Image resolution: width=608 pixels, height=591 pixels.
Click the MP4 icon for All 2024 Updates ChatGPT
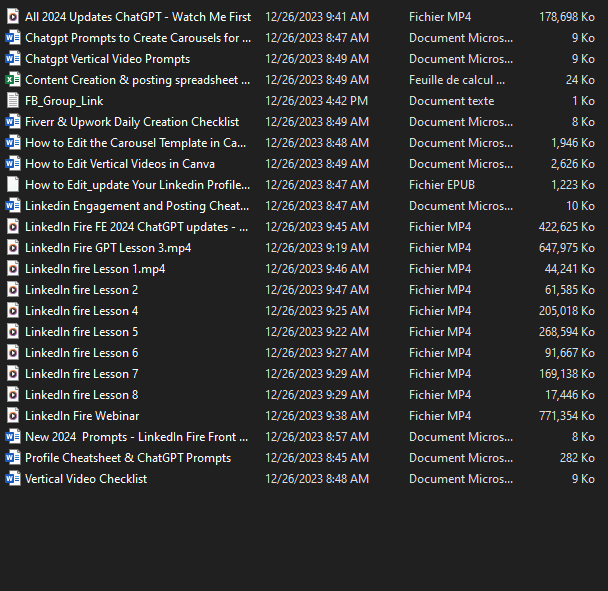click(13, 17)
